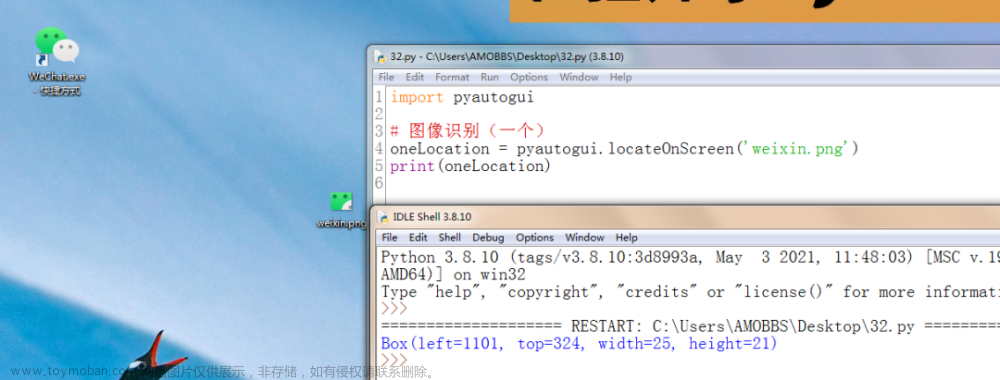This screenshot has width=1000, height=380.
Task: Click the '32.py - C:\Users\AMOBBS' title bar
Action: pyautogui.click(x=684, y=57)
